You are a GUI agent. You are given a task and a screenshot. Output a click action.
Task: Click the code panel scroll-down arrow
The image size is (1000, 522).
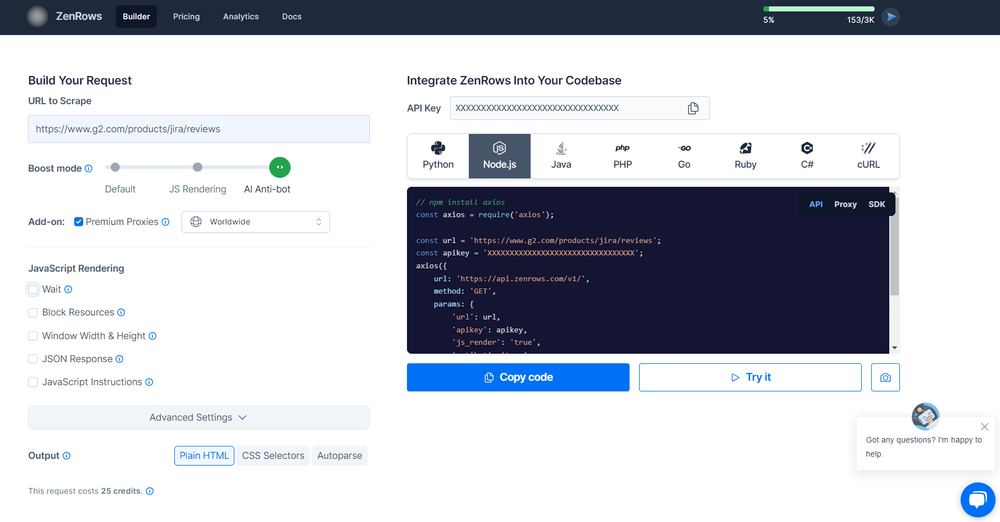coord(894,348)
